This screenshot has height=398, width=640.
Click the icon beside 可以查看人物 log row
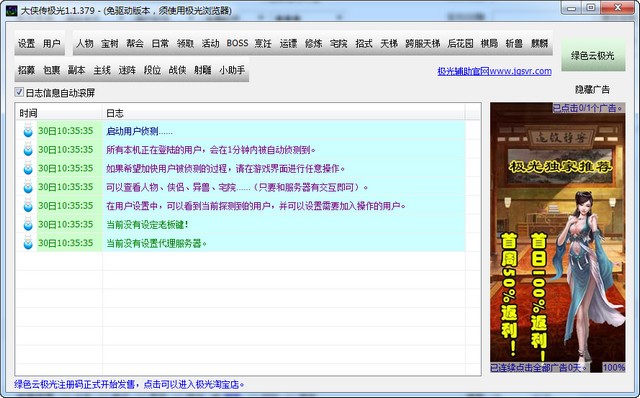click(x=28, y=187)
